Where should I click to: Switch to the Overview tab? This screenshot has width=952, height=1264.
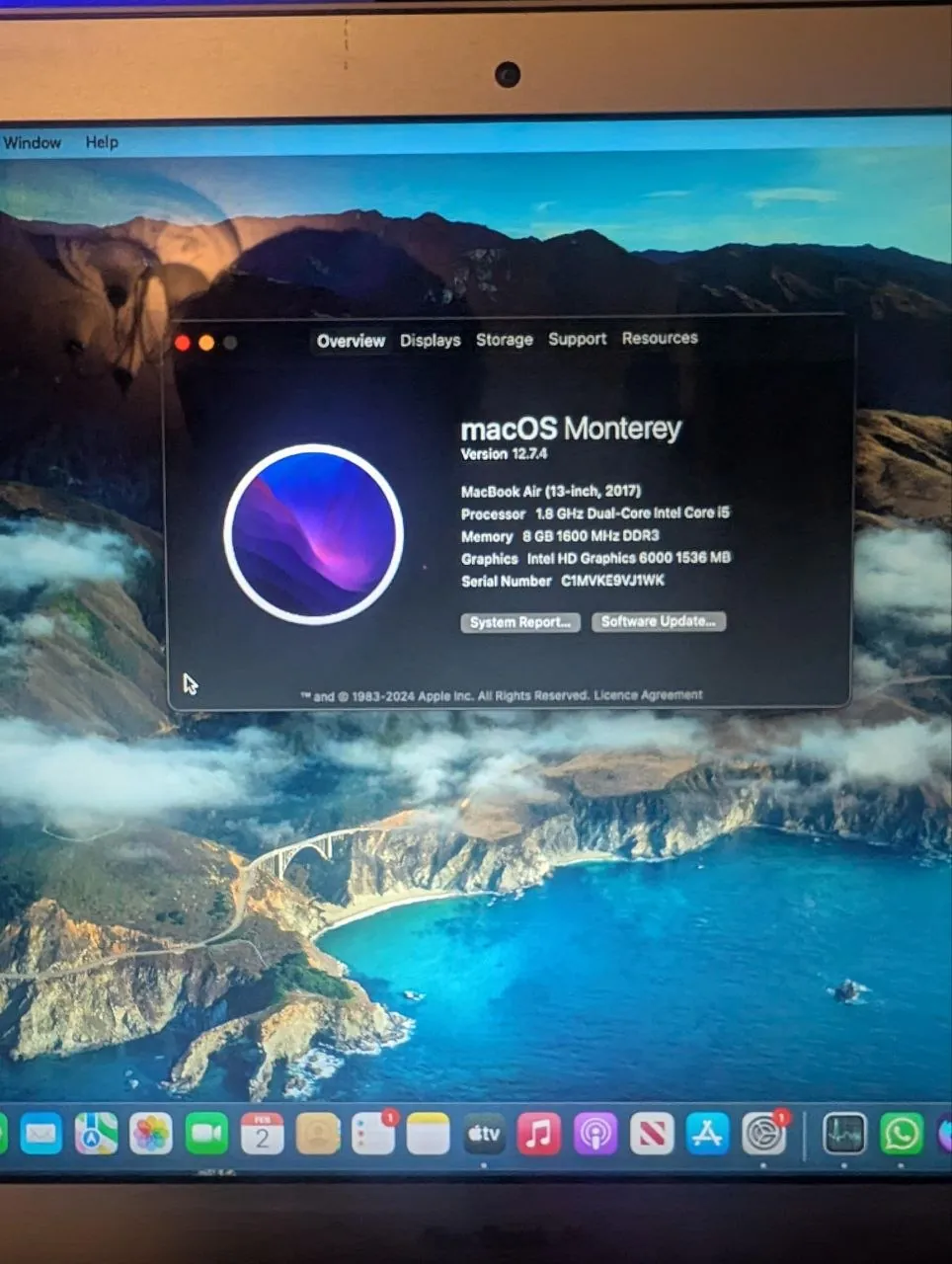pos(351,341)
